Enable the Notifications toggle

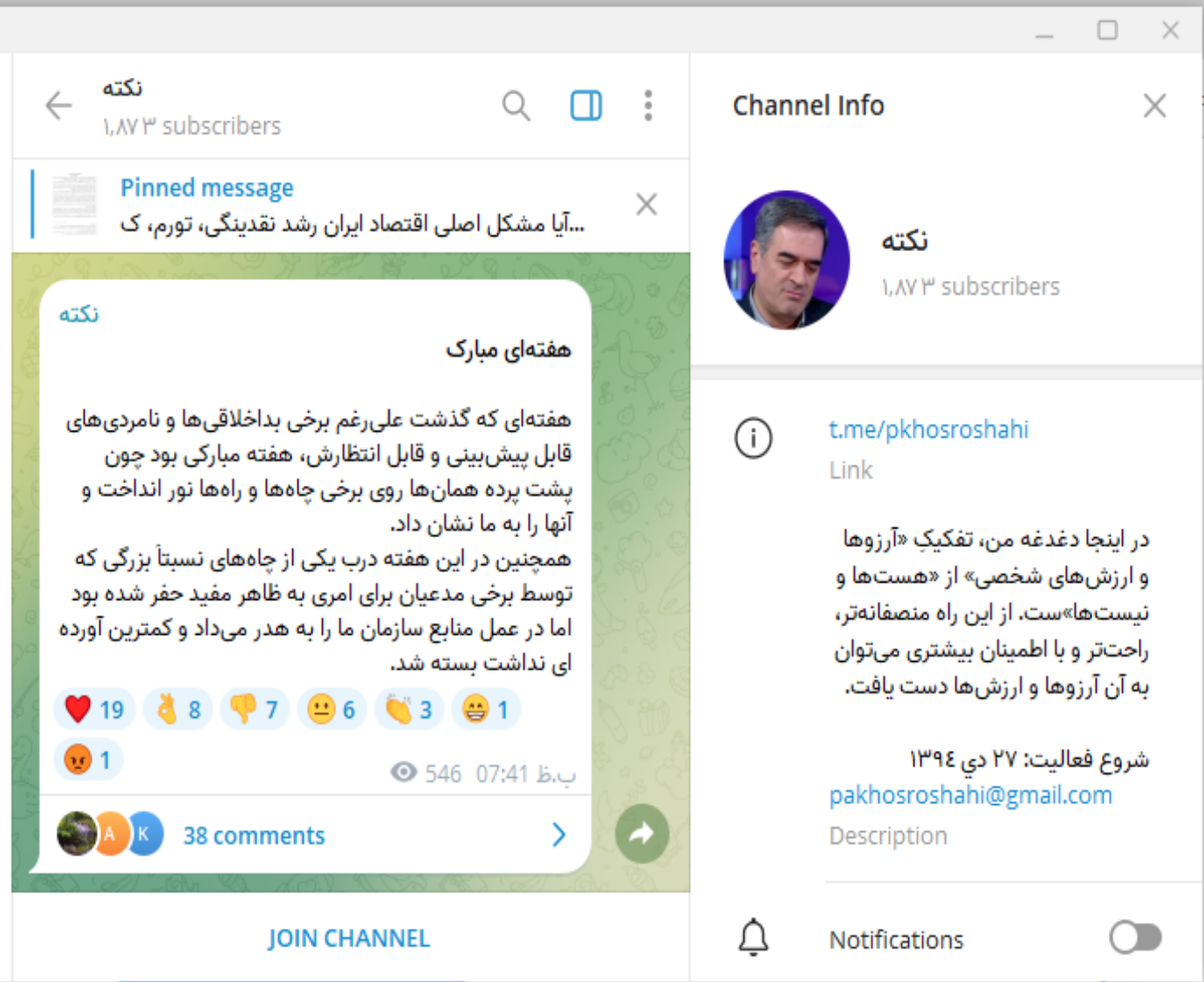point(1135,938)
